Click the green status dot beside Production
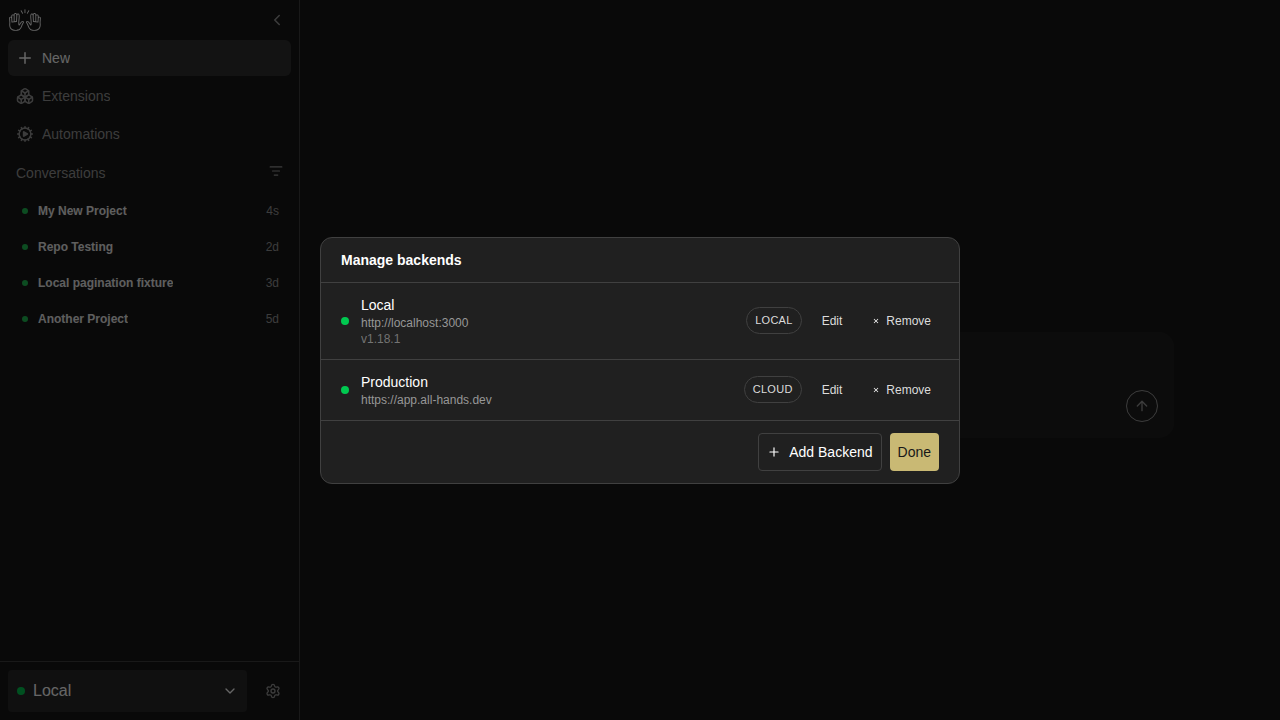Image resolution: width=1280 pixels, height=720 pixels. tap(345, 390)
